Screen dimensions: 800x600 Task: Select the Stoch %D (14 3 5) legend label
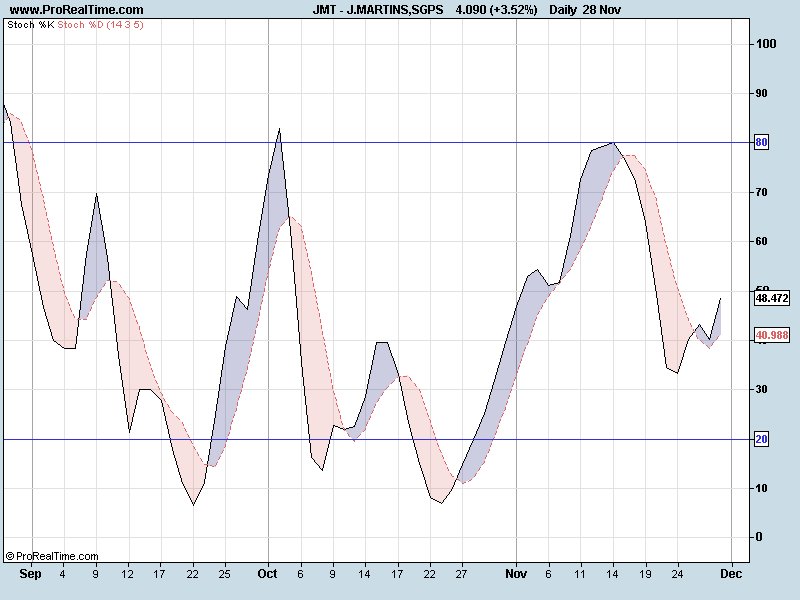101,24
